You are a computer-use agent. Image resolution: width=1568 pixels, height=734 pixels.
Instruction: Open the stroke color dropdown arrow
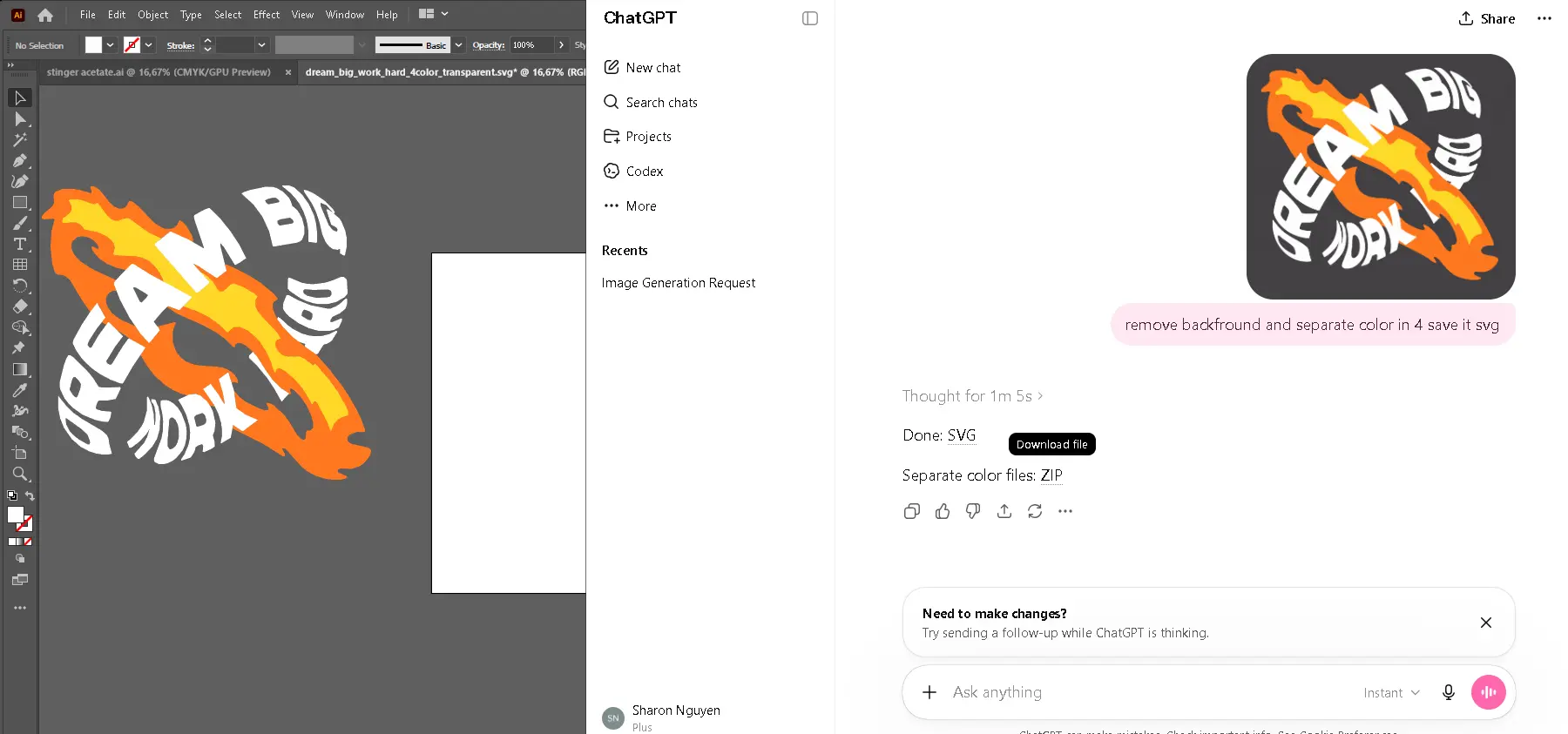point(149,45)
